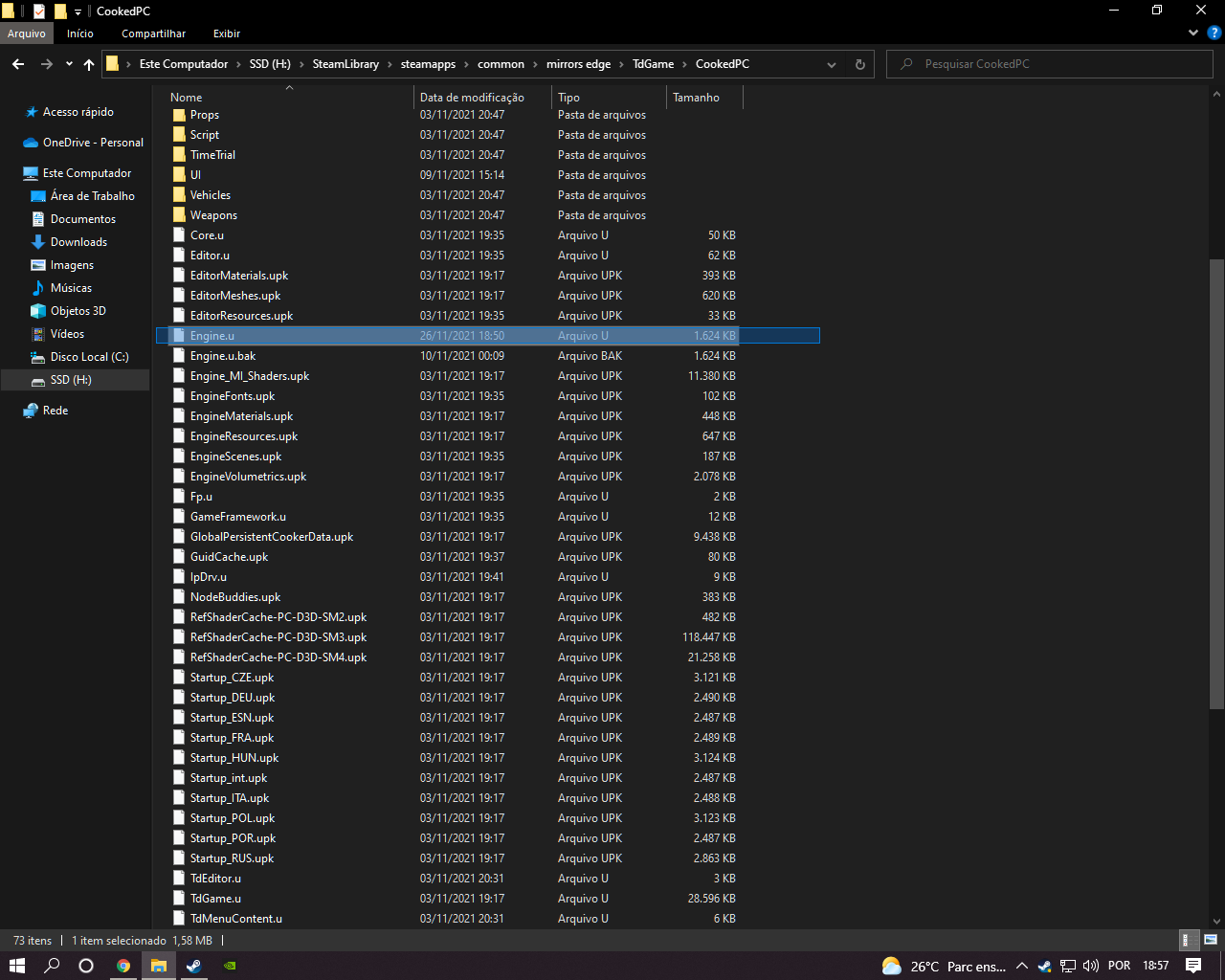Select OneDrive - Personal in sidebar
The image size is (1225, 980).
(93, 143)
